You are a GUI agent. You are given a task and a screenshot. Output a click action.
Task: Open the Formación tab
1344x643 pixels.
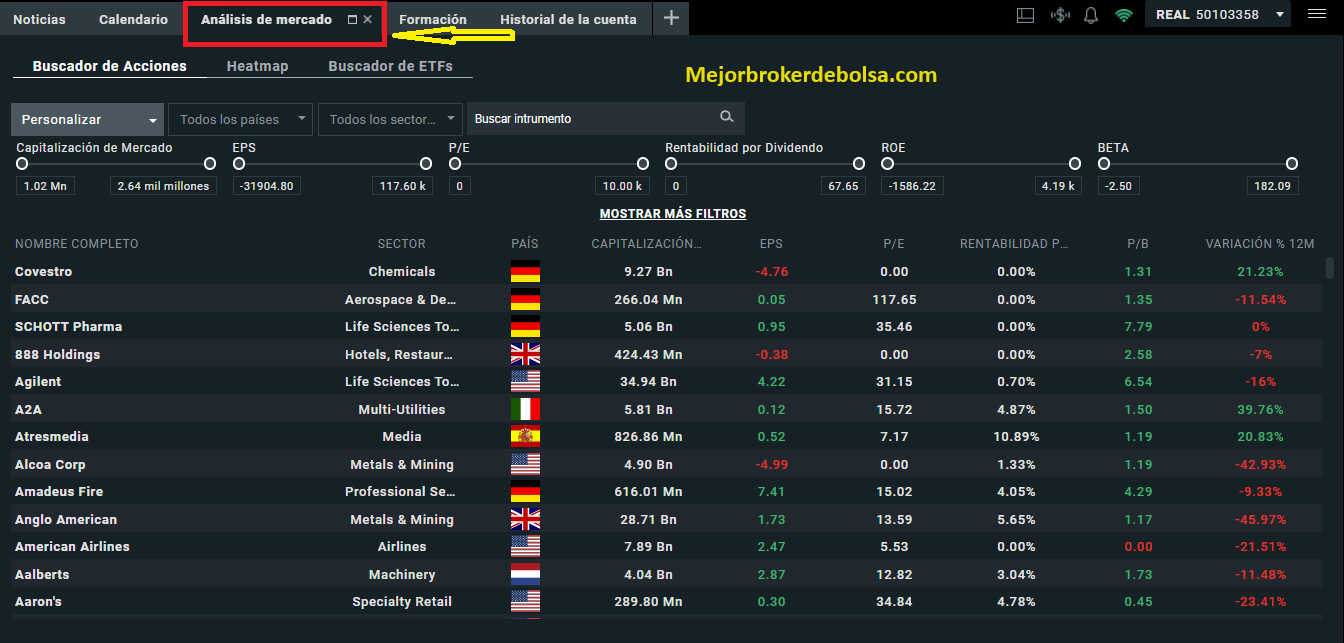tap(432, 19)
